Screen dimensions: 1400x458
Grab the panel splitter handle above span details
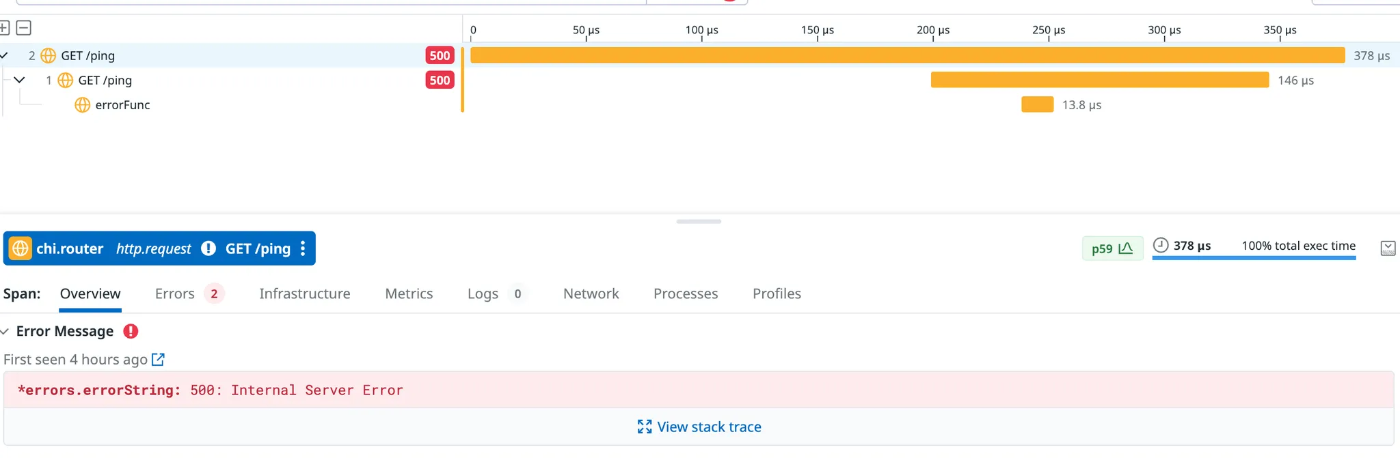(699, 221)
